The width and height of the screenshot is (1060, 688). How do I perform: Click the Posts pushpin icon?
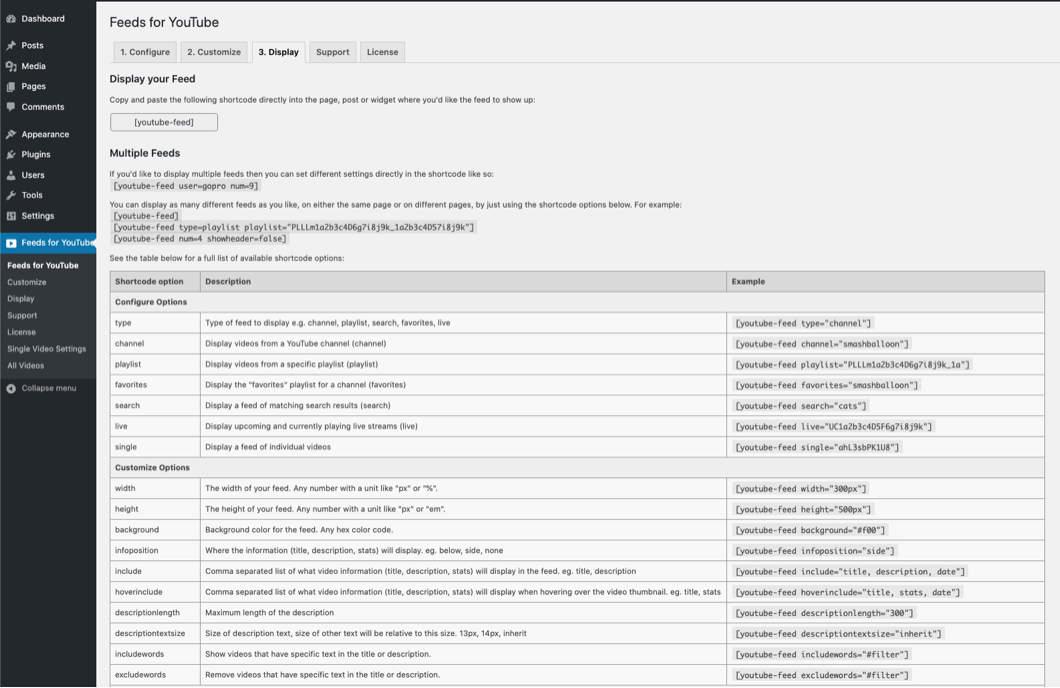click(x=11, y=46)
